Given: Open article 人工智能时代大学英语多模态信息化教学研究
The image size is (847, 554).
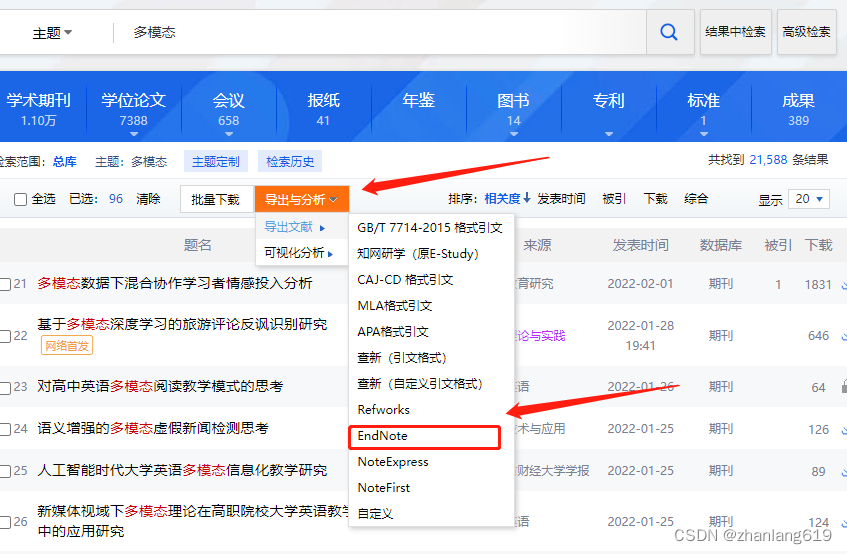Looking at the screenshot, I should click(x=182, y=470).
